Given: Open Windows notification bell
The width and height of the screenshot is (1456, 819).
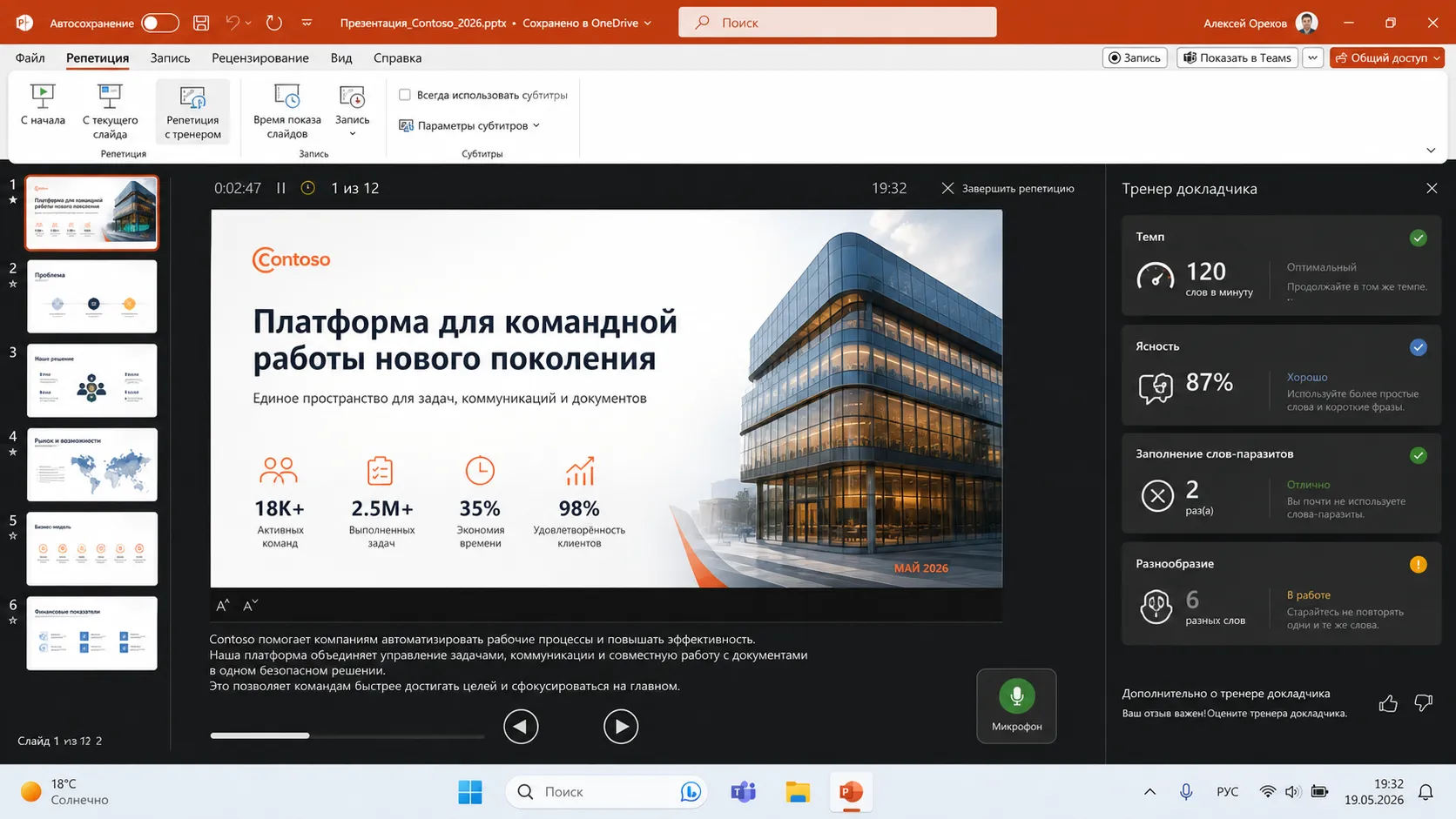Looking at the screenshot, I should 1426,792.
